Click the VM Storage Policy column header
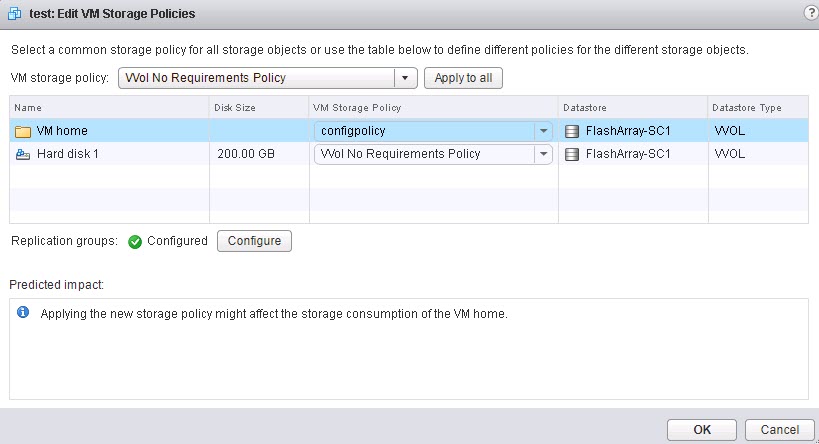 [x=434, y=108]
